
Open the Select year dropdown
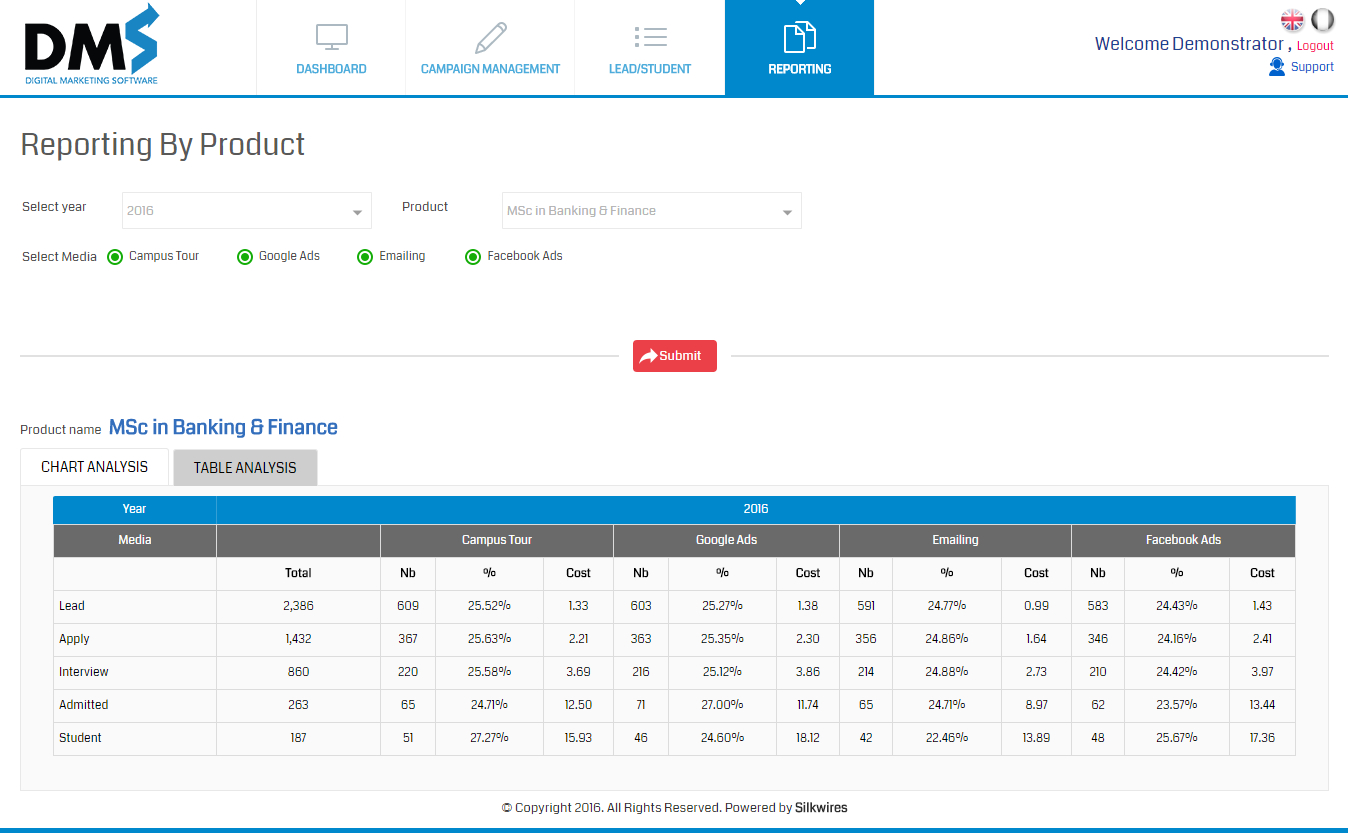click(246, 211)
